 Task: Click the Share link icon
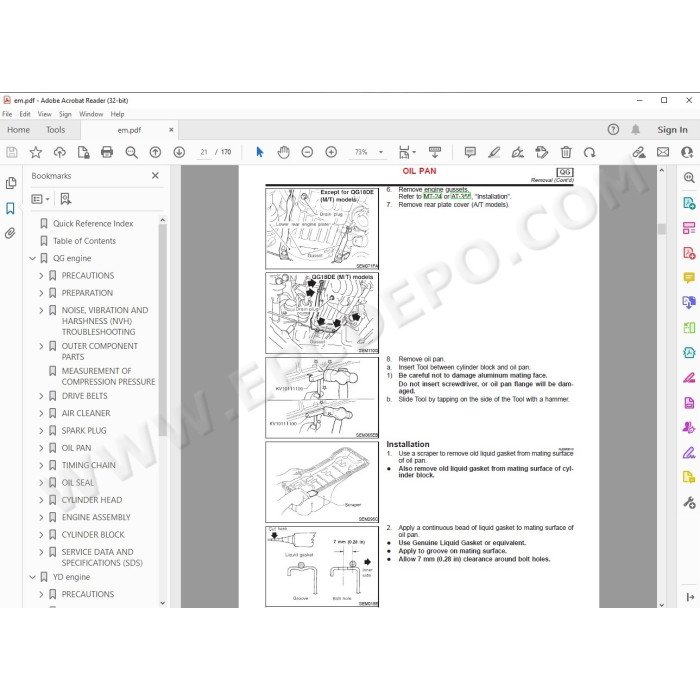[639, 152]
